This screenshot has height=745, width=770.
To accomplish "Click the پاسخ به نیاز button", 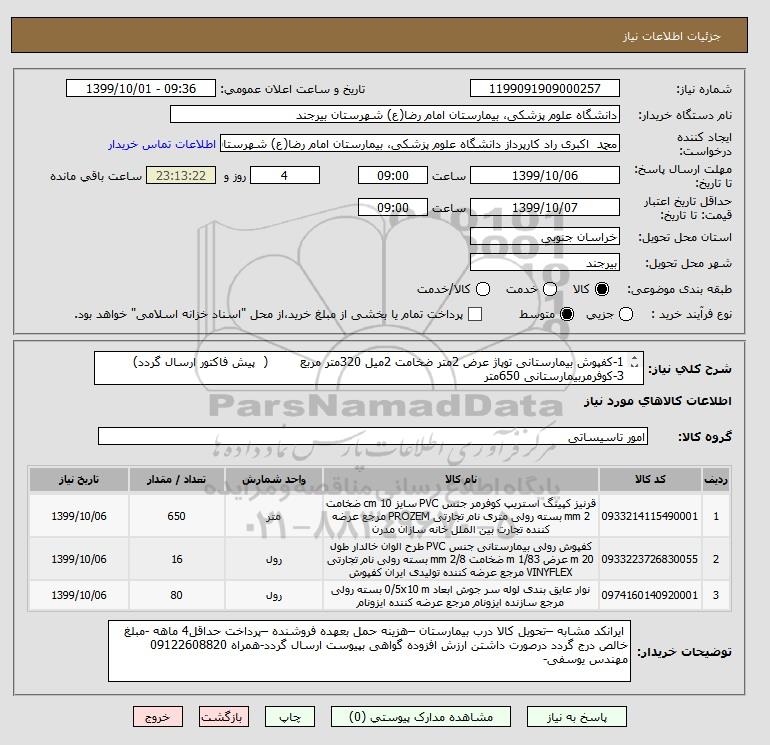I will coord(577,717).
